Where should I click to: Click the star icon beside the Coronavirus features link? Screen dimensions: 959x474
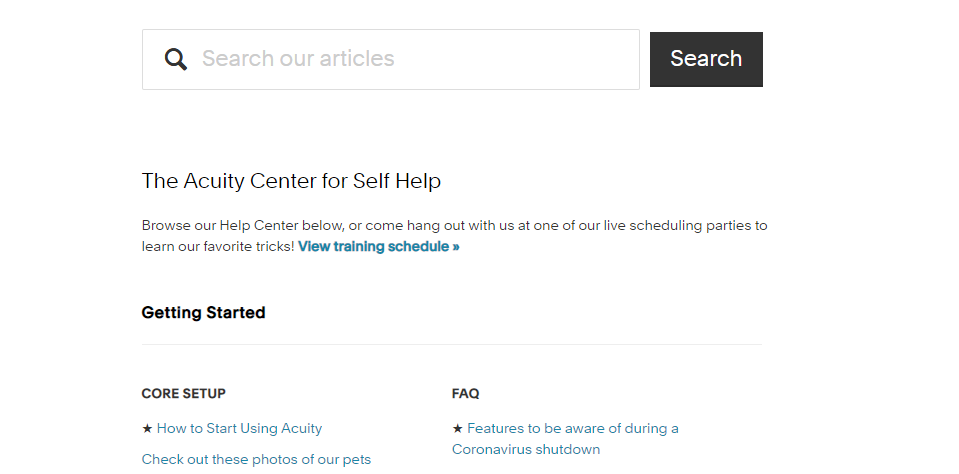click(457, 429)
